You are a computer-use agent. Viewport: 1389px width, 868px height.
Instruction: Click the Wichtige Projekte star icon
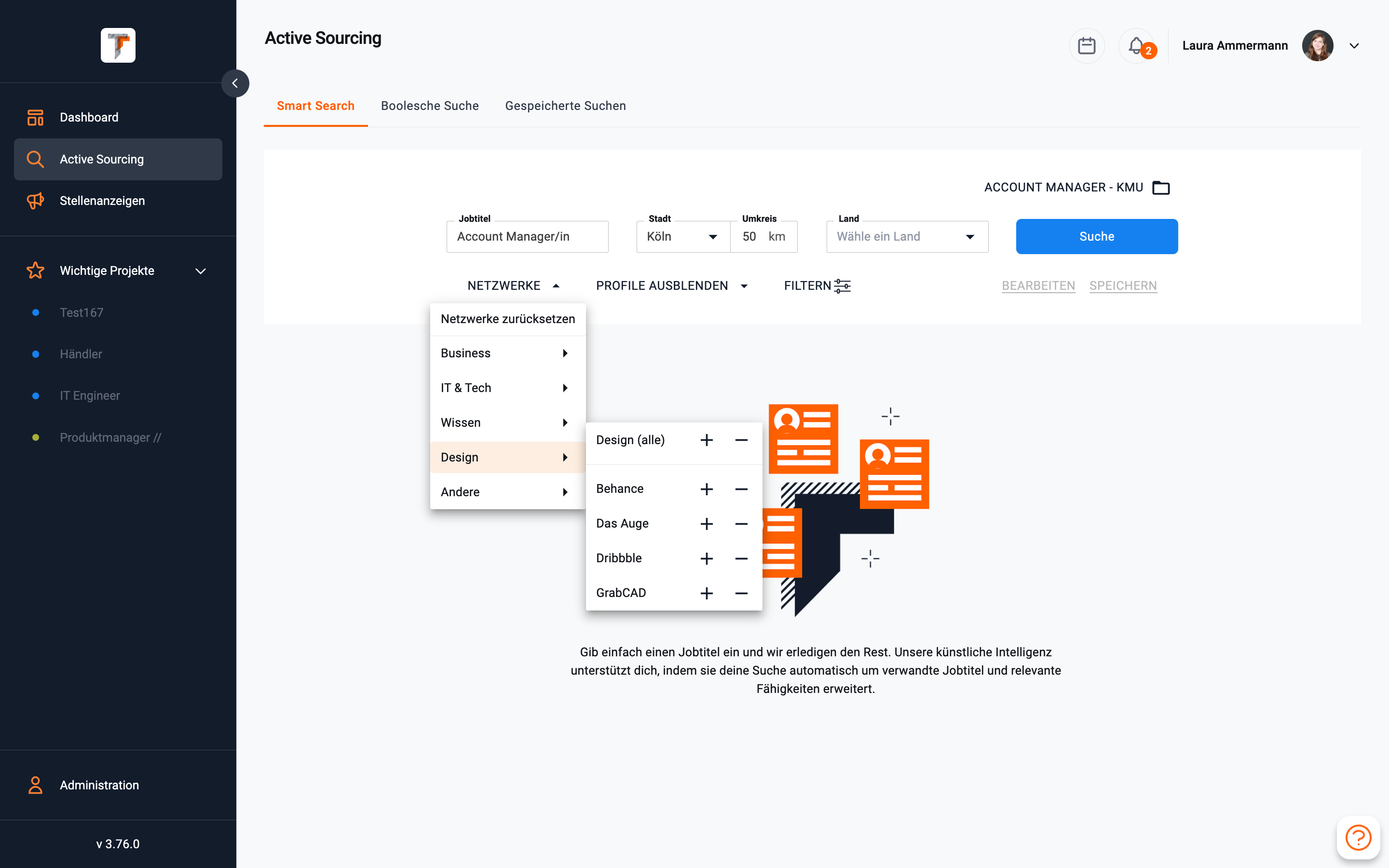tap(36, 271)
